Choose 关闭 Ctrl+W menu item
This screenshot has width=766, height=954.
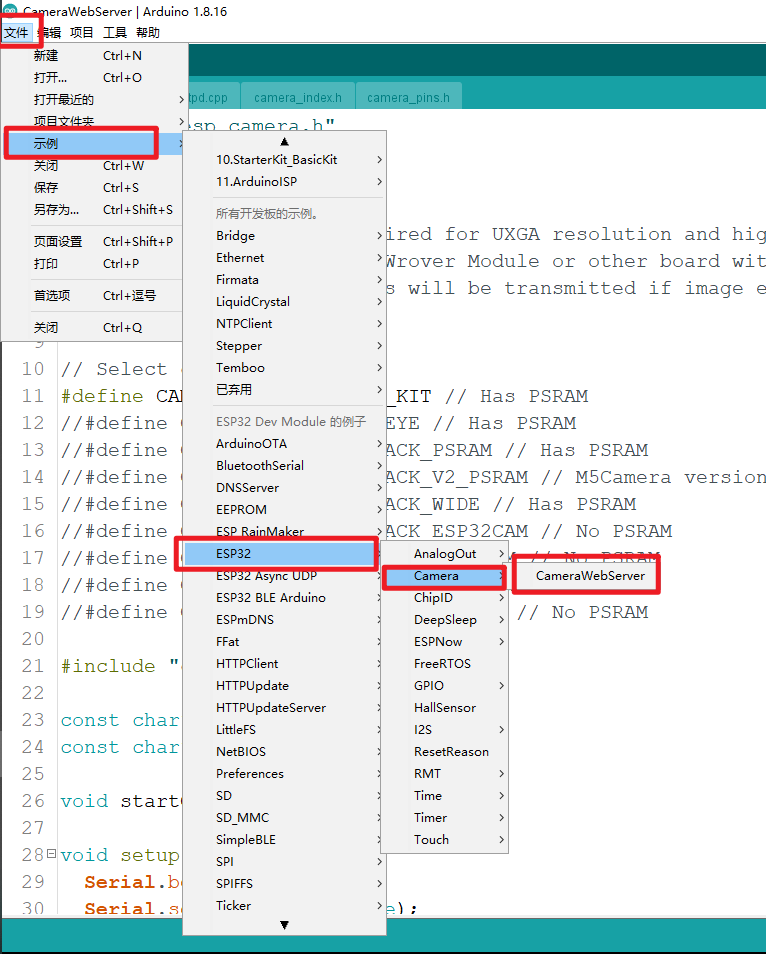click(93, 165)
